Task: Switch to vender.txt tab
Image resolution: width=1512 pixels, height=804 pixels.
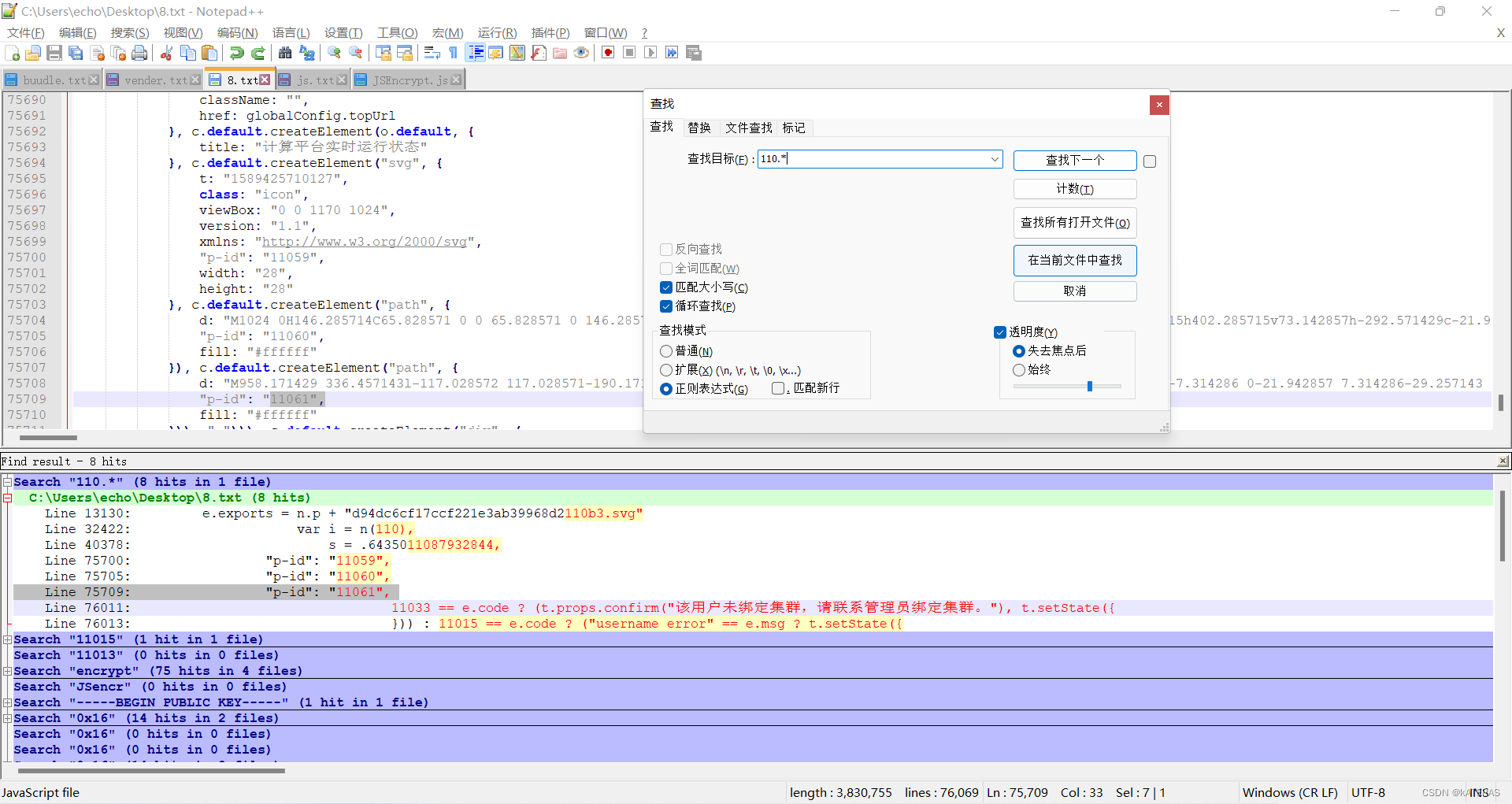Action: [x=155, y=80]
